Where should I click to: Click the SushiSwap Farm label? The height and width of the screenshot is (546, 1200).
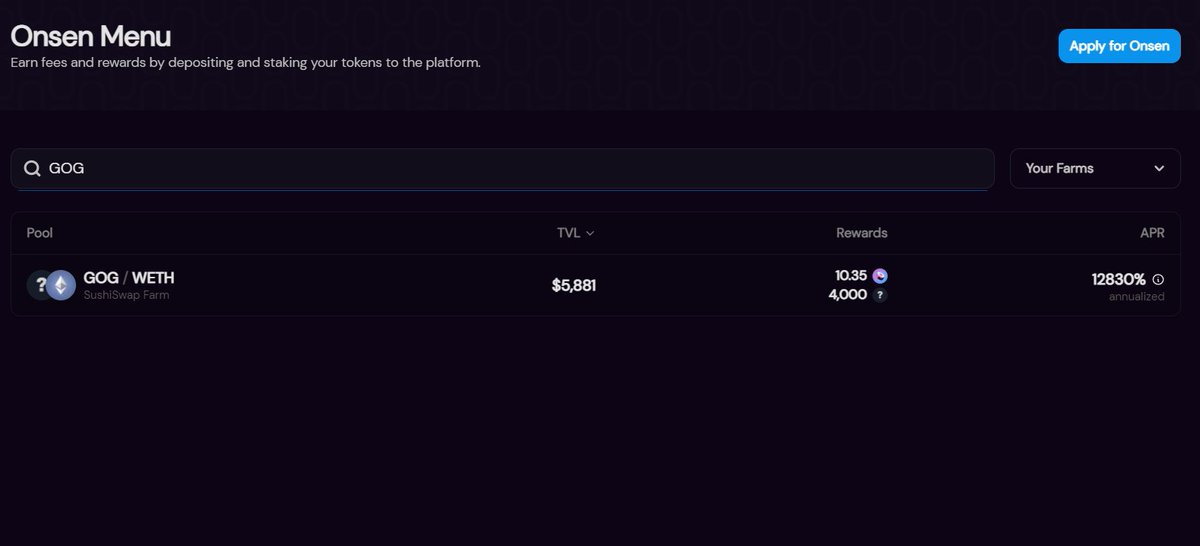tap(126, 295)
